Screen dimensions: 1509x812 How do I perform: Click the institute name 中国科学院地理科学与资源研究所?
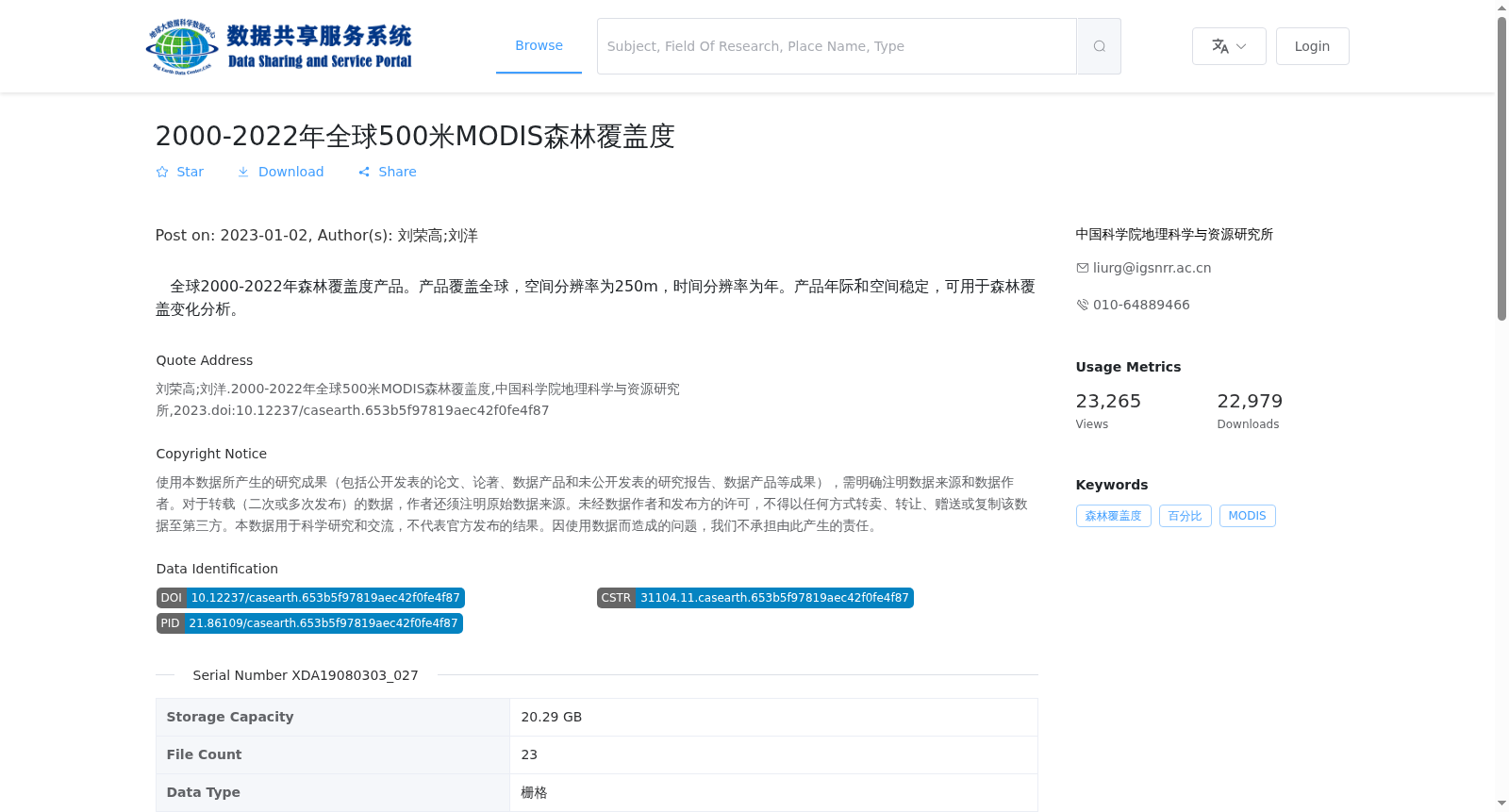click(1174, 234)
